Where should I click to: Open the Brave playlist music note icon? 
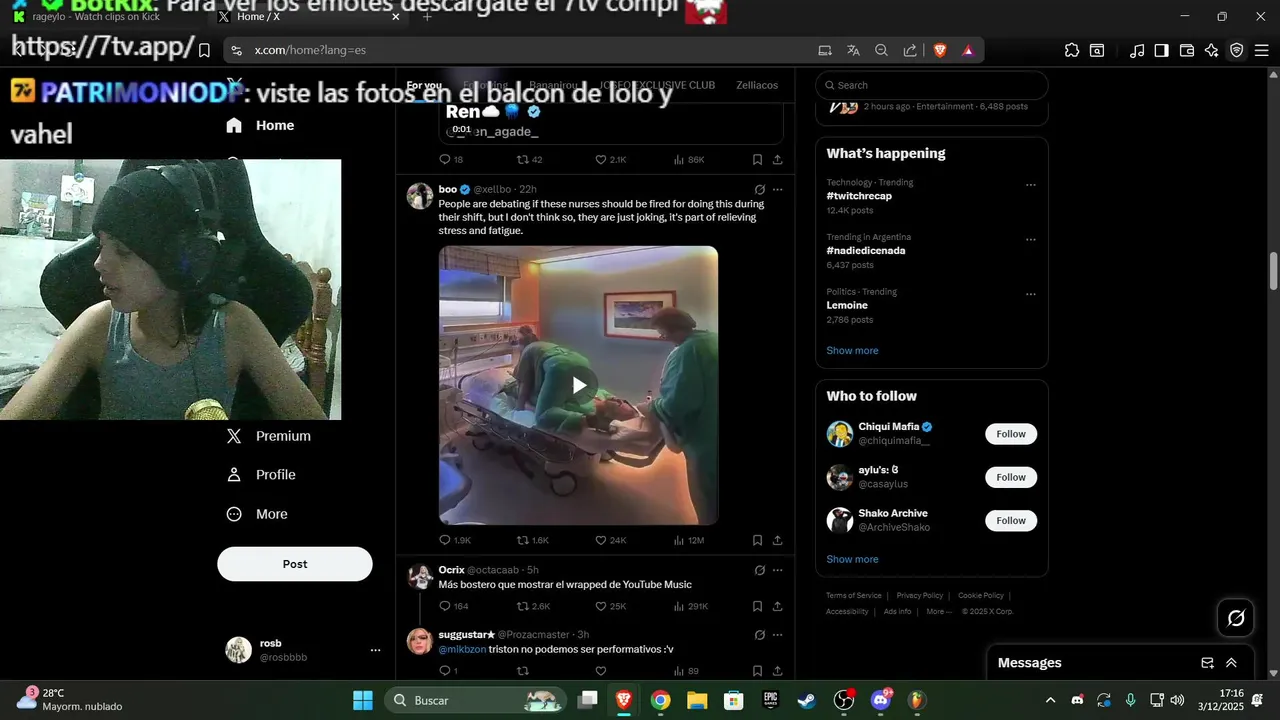[1137, 50]
